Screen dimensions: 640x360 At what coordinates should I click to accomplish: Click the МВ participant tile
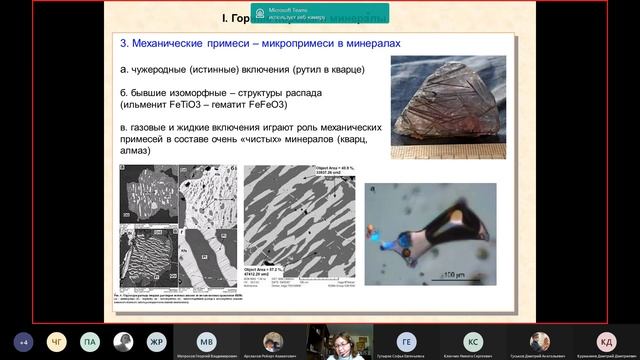(x=207, y=342)
